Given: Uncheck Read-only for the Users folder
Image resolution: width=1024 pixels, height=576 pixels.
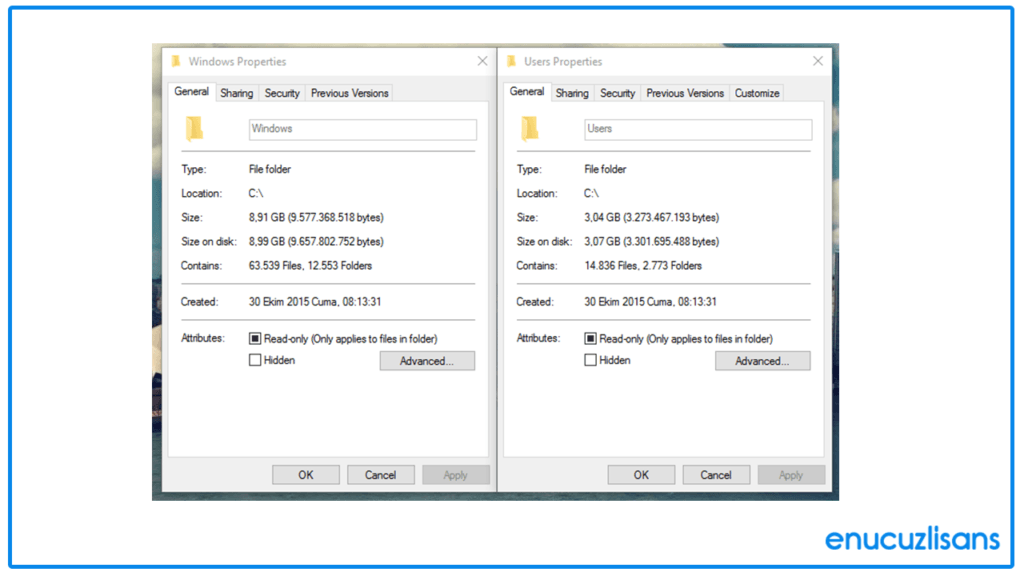Looking at the screenshot, I should [590, 338].
